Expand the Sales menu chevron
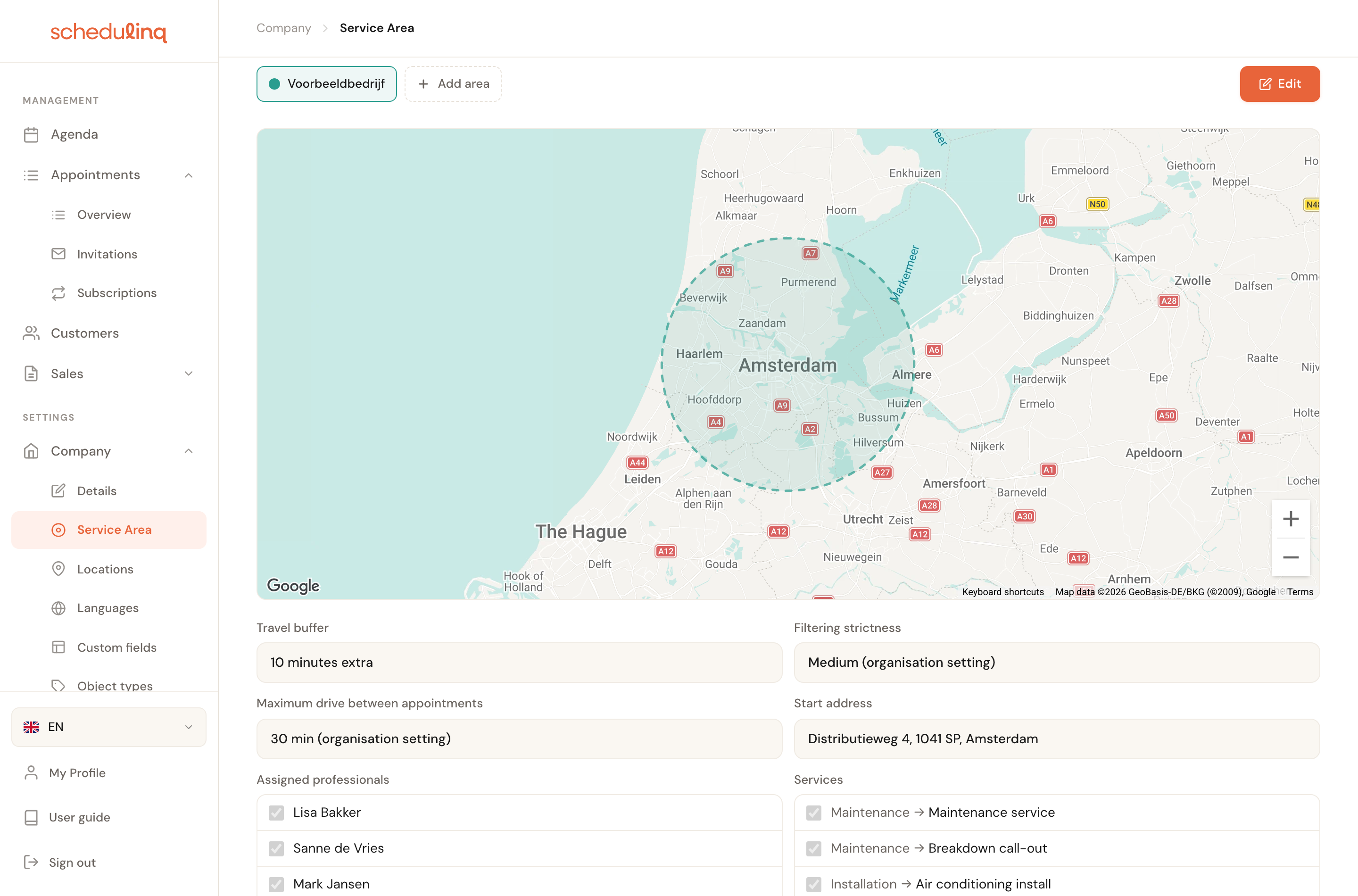 [x=189, y=373]
